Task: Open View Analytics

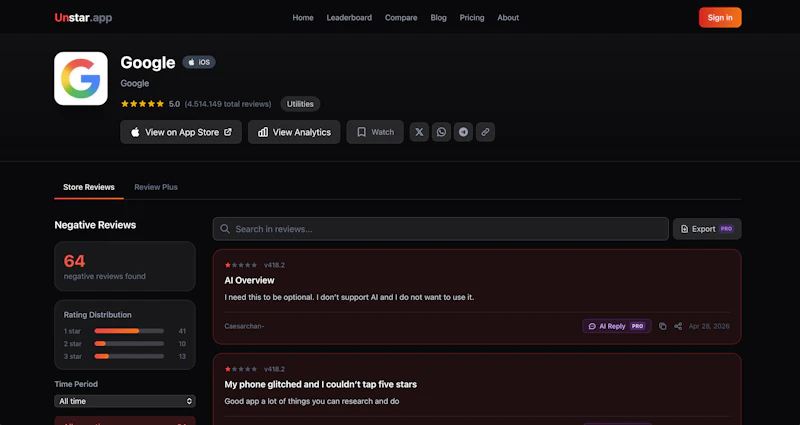Action: point(294,132)
